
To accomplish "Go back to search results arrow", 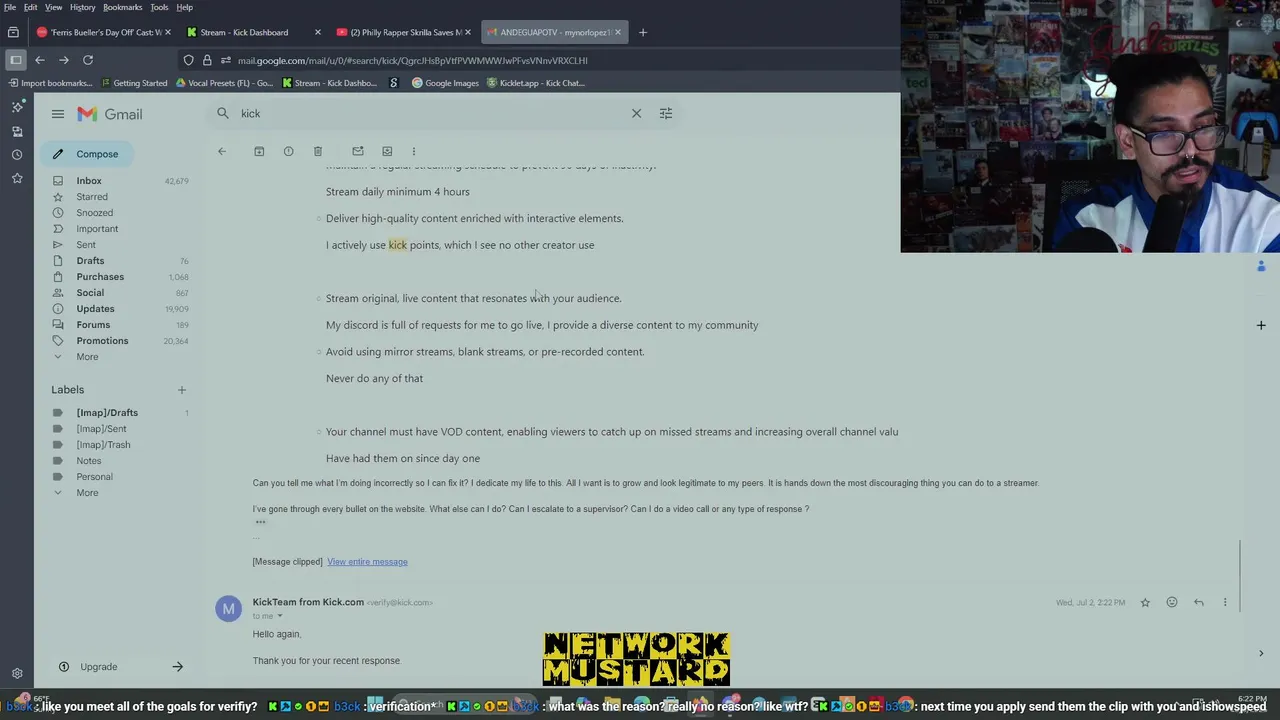I will tap(222, 151).
